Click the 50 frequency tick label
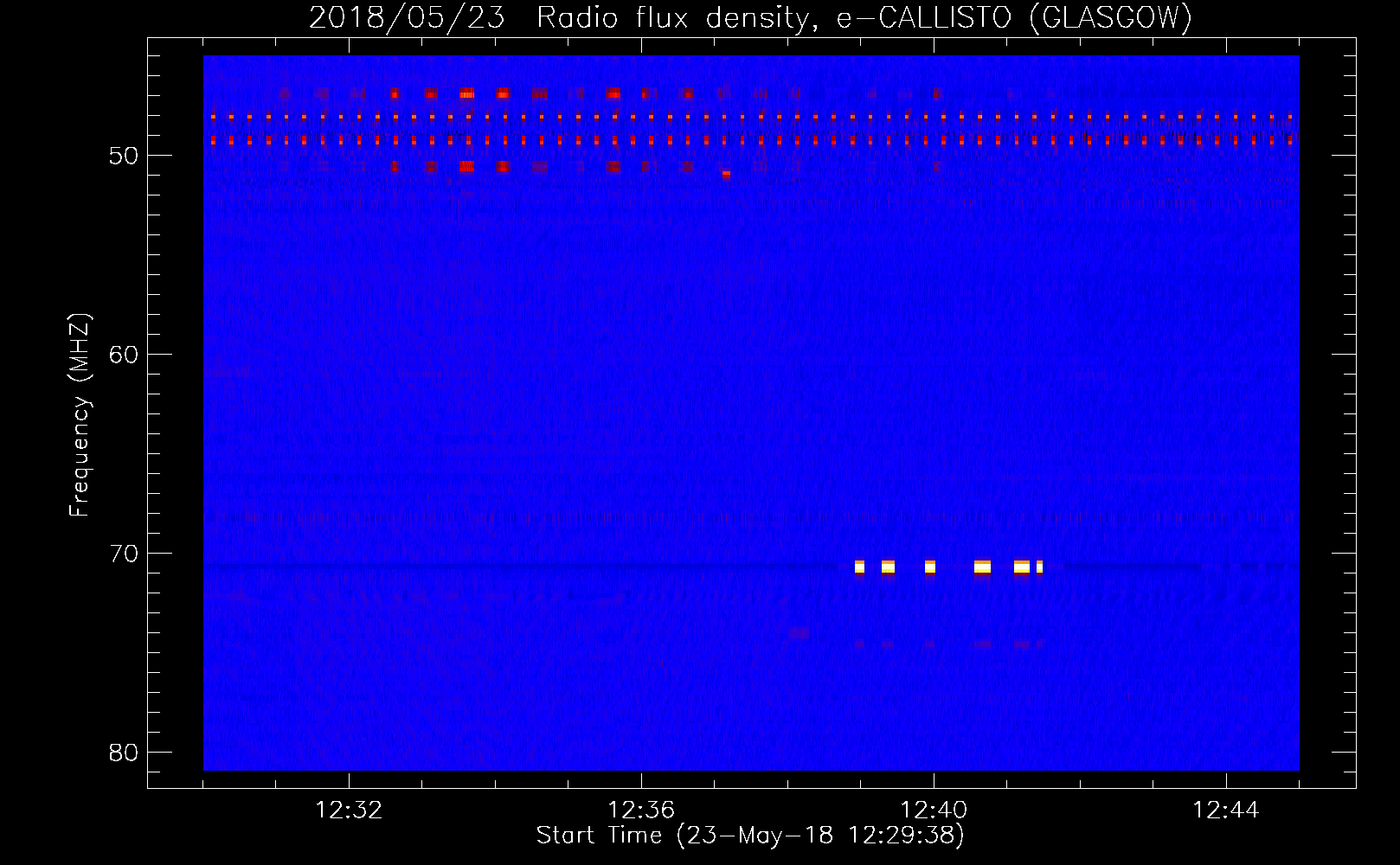 click(124, 156)
